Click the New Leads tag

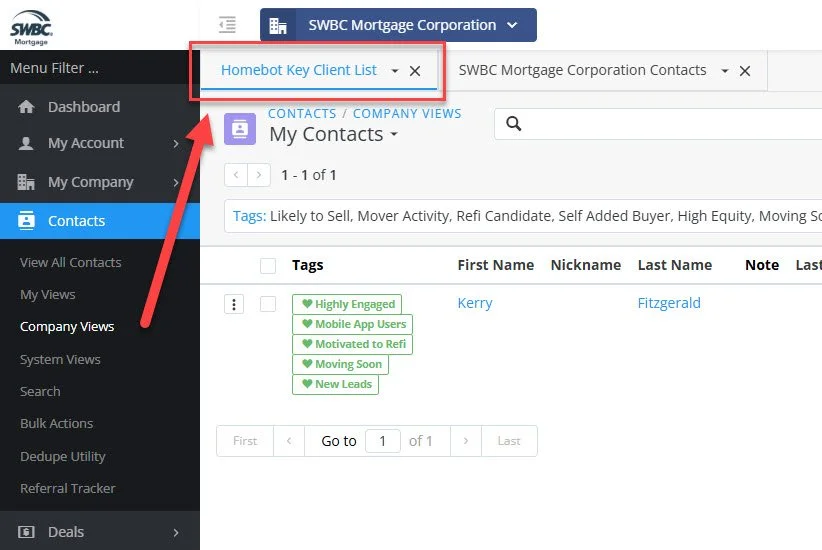pos(336,384)
